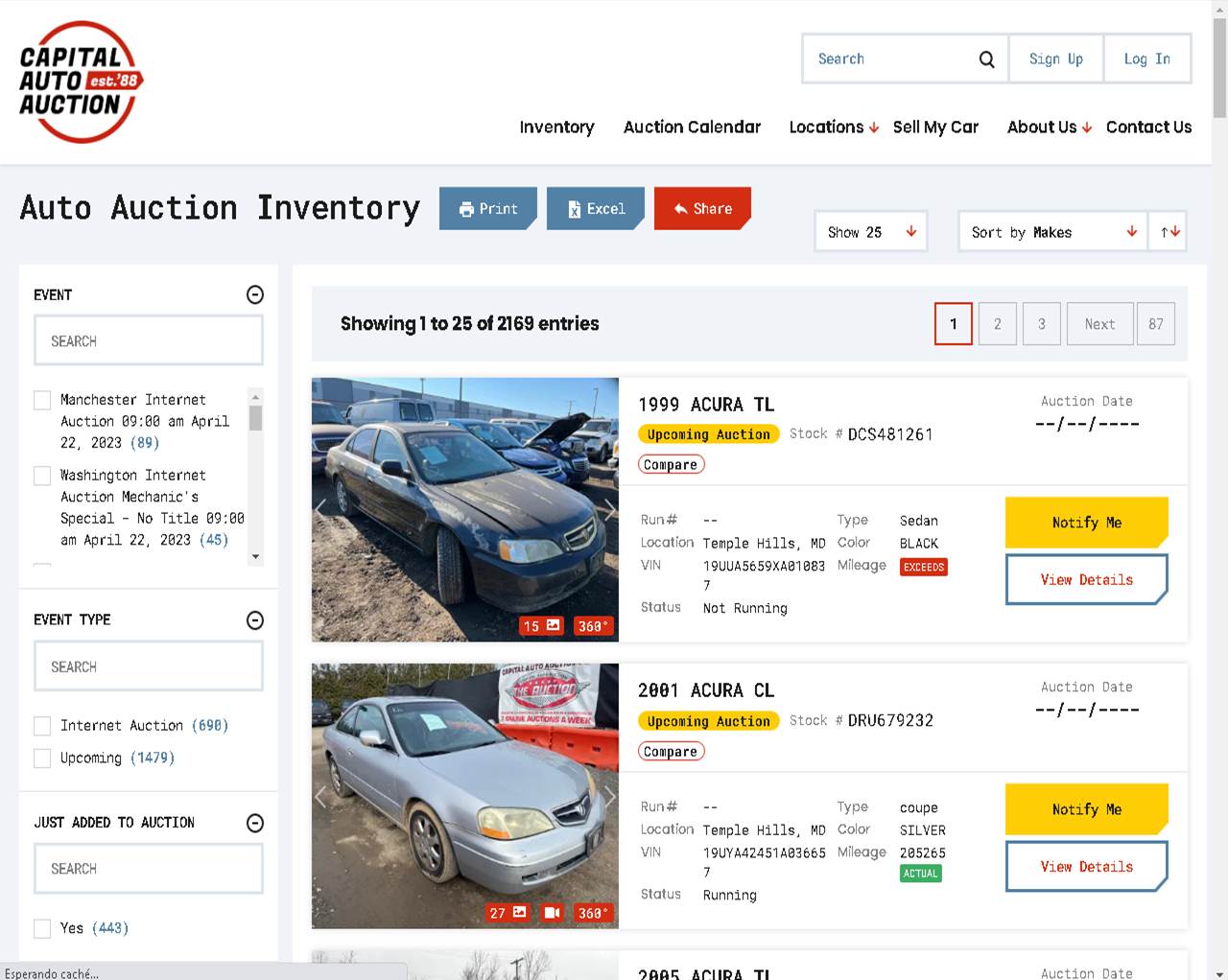Click the Capital Auto Auction logo
The height and width of the screenshot is (980, 1228).
[80, 82]
